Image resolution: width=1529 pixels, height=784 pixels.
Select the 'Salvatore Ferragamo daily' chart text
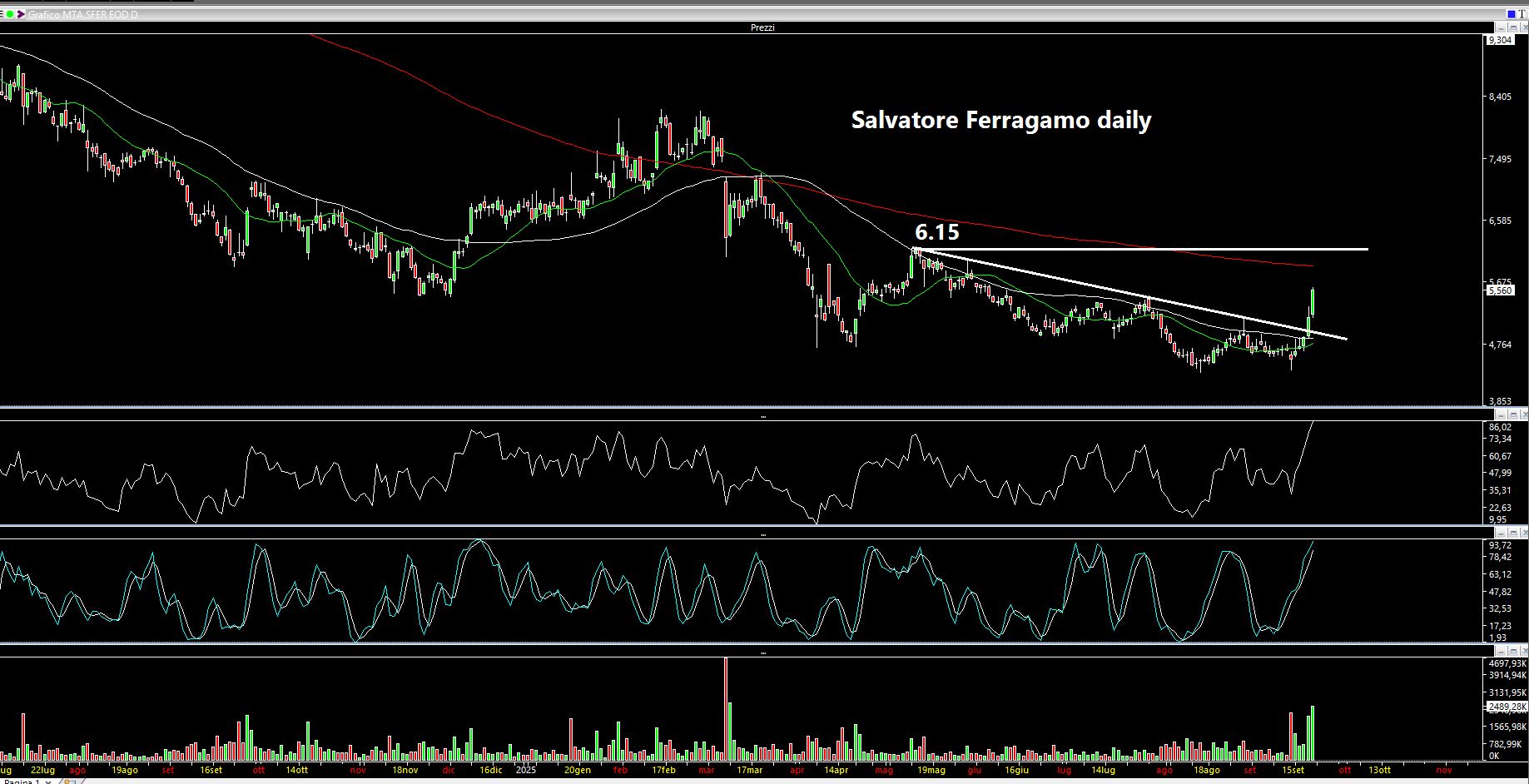click(x=1001, y=121)
